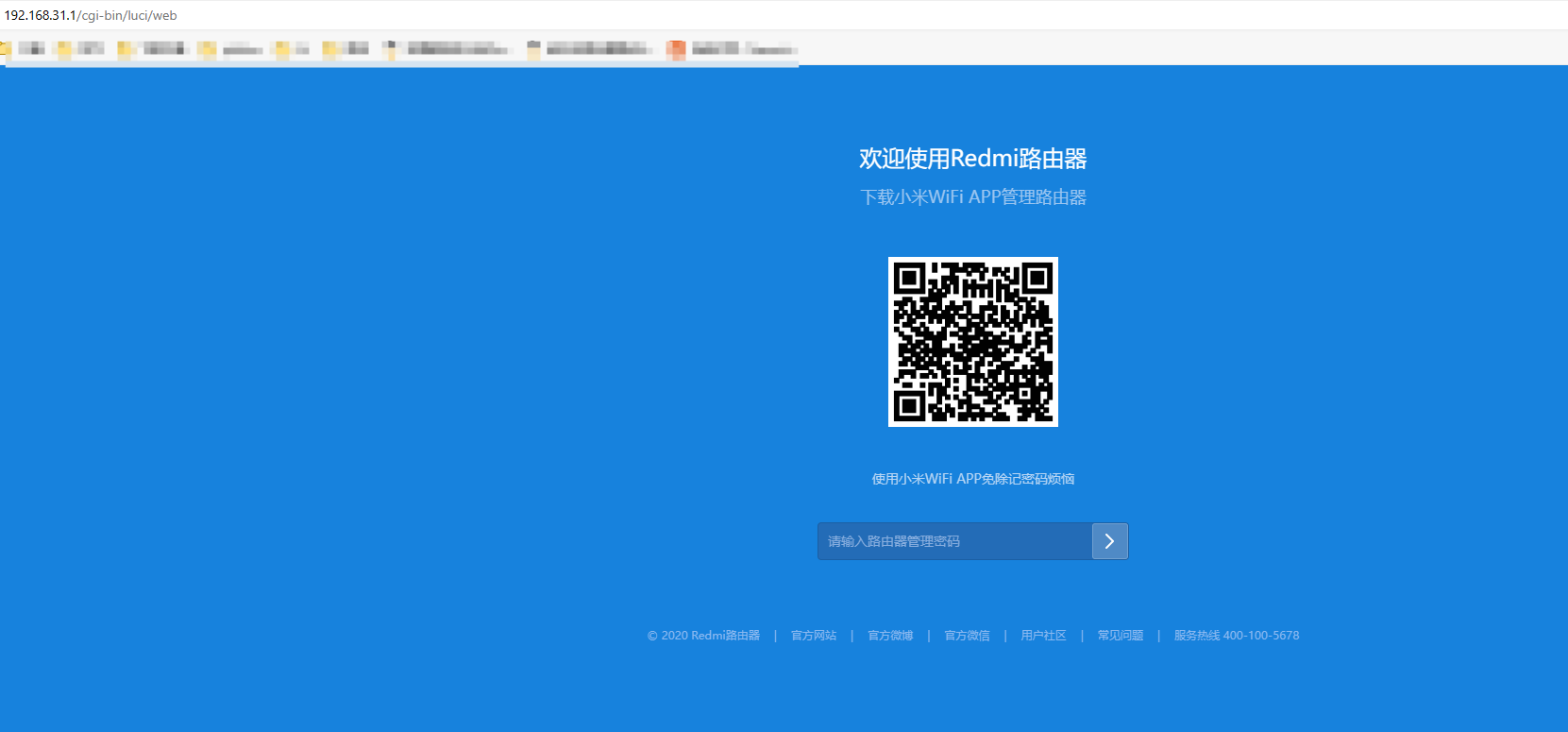The image size is (1568, 732).
Task: Click the MiWiFi app QR code image
Action: pos(973,342)
